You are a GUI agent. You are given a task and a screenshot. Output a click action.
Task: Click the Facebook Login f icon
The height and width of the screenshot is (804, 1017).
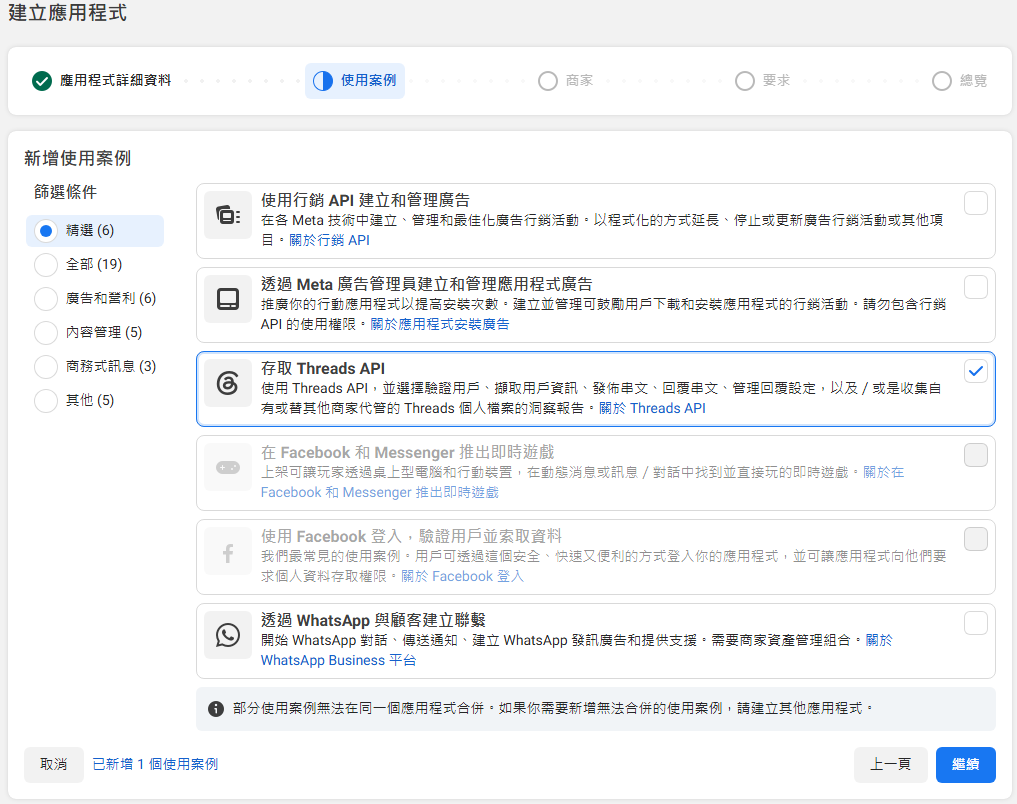pyautogui.click(x=228, y=552)
